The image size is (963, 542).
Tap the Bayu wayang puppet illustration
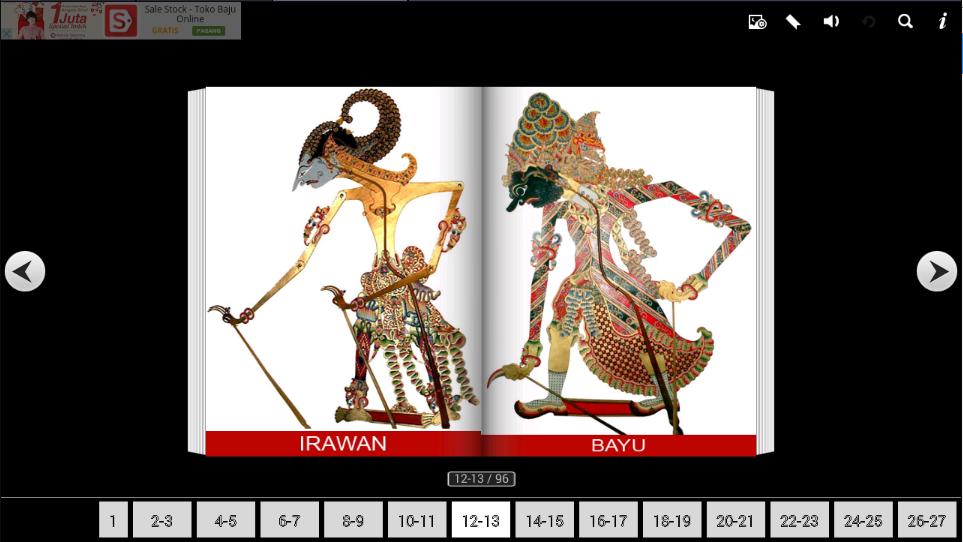(x=620, y=264)
